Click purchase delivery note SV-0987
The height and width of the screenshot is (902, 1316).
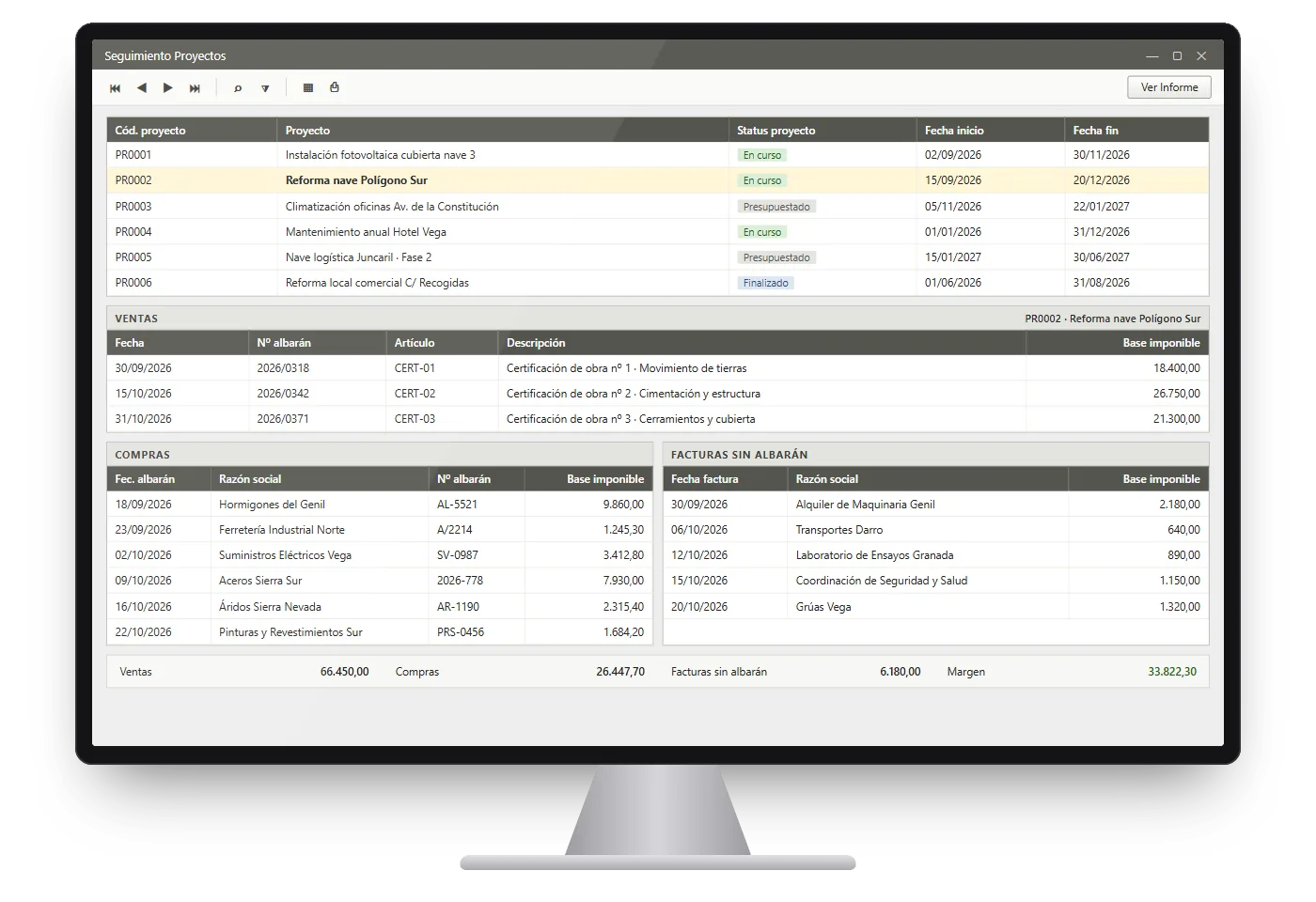pos(458,555)
